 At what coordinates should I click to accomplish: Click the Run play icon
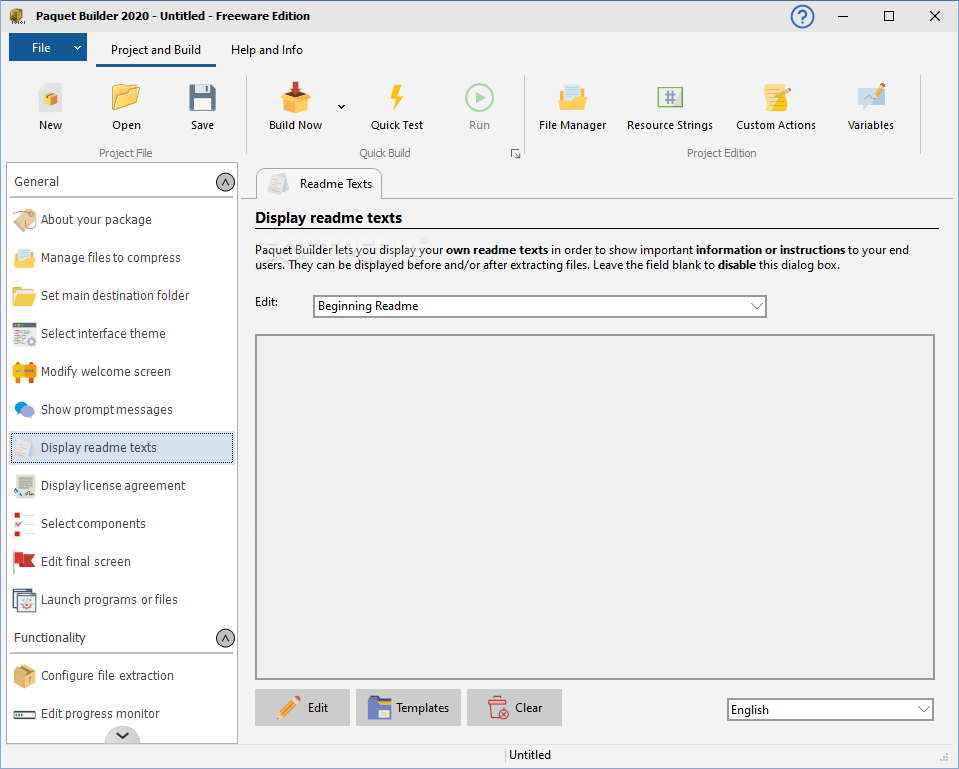(x=479, y=98)
